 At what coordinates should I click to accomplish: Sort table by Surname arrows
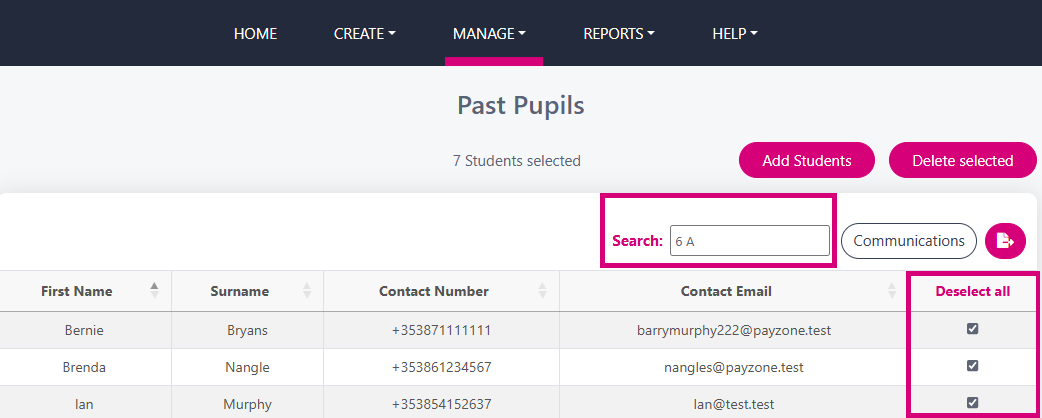point(307,290)
